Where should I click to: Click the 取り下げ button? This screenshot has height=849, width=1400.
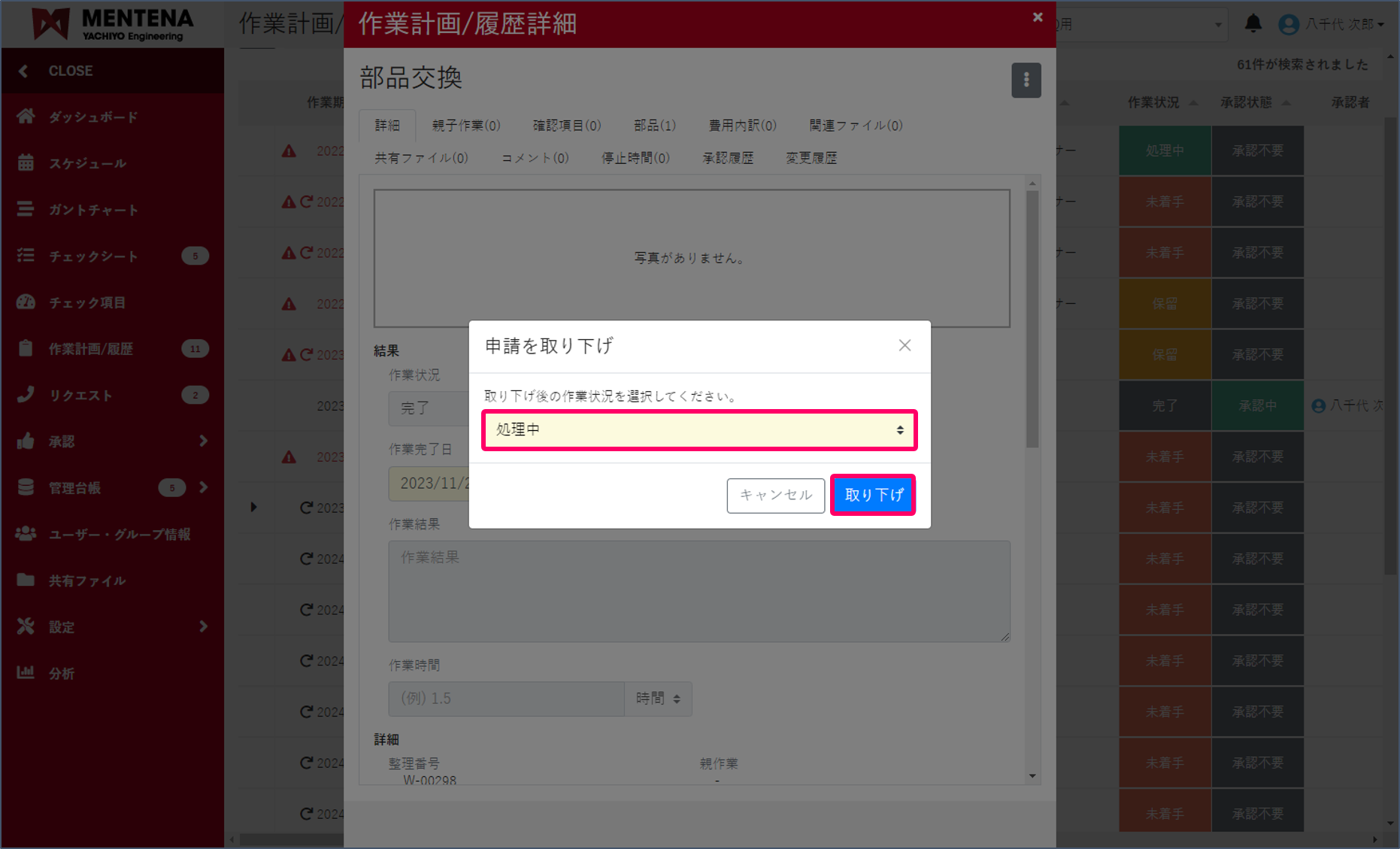pos(873,494)
